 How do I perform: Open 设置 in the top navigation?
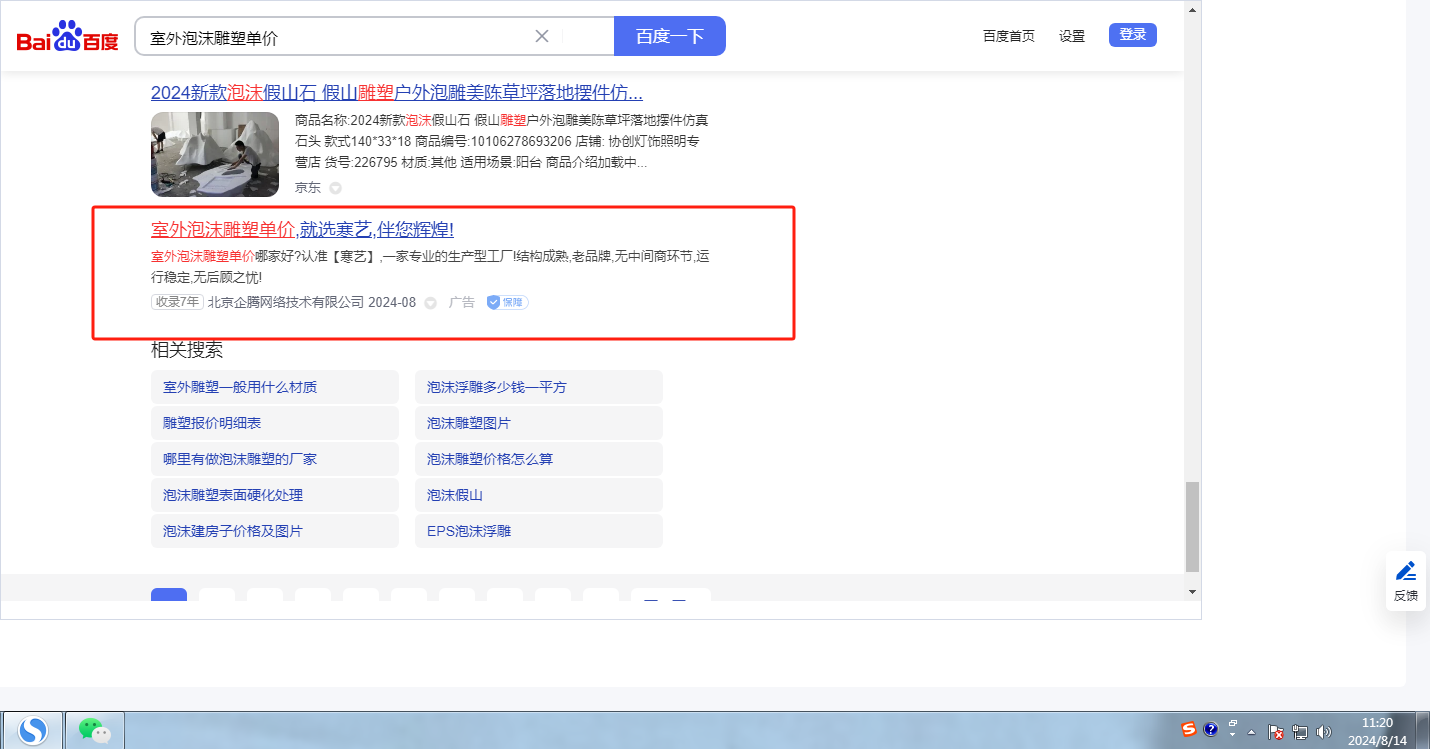tap(1072, 36)
